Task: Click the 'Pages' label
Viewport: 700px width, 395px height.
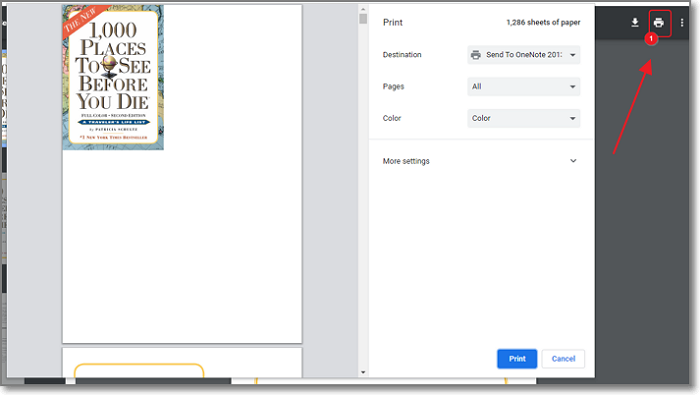Action: click(393, 87)
